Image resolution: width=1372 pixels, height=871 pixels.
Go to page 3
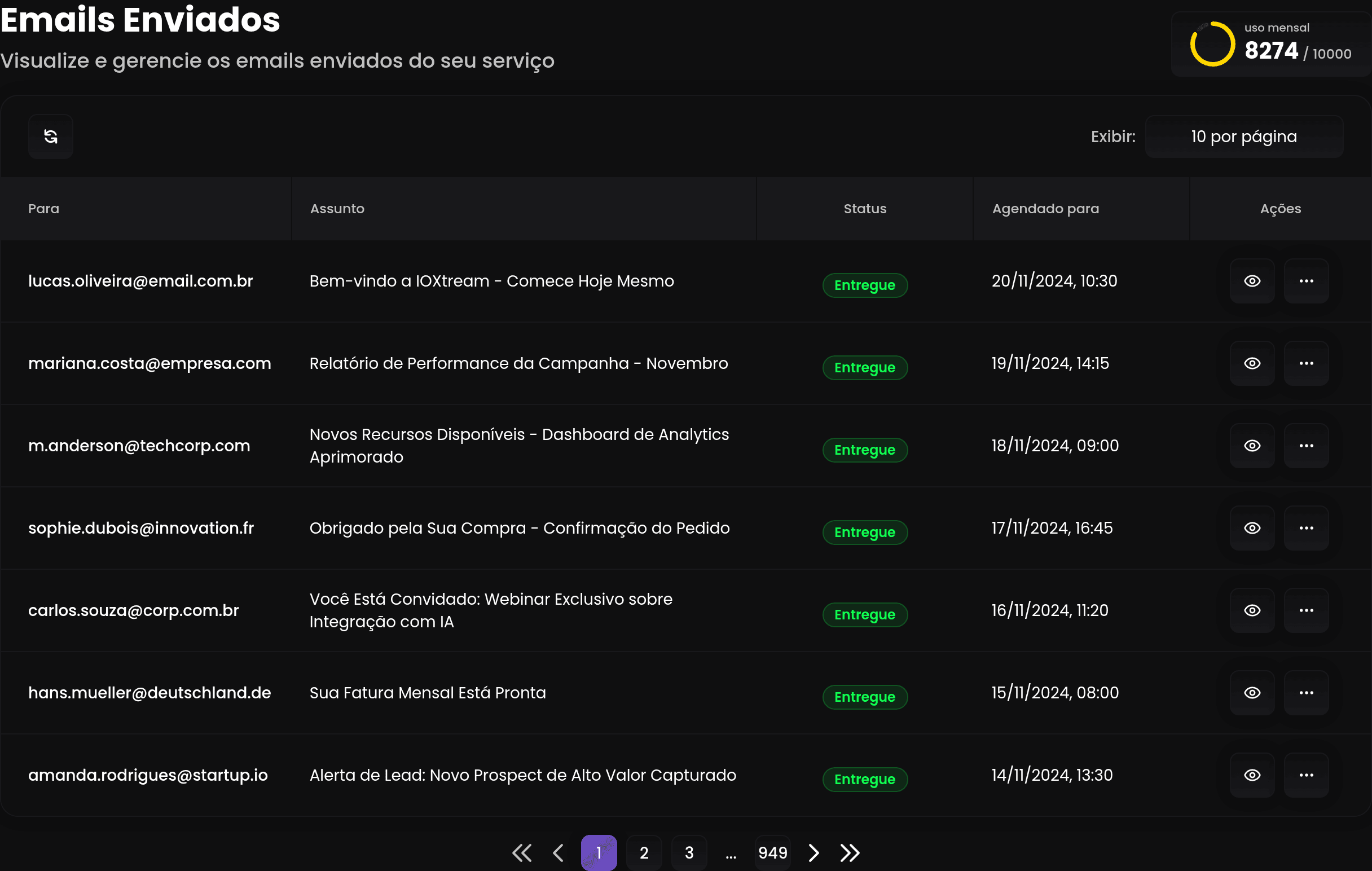(689, 853)
